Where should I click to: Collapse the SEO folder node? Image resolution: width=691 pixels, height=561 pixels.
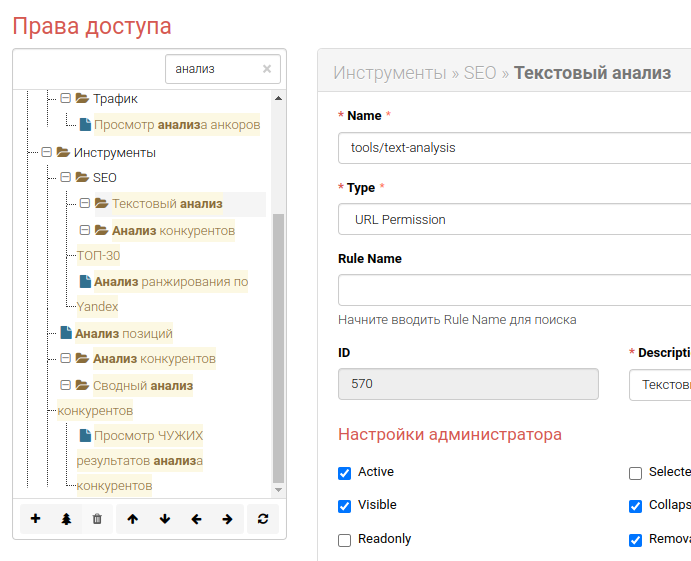pyautogui.click(x=66, y=178)
